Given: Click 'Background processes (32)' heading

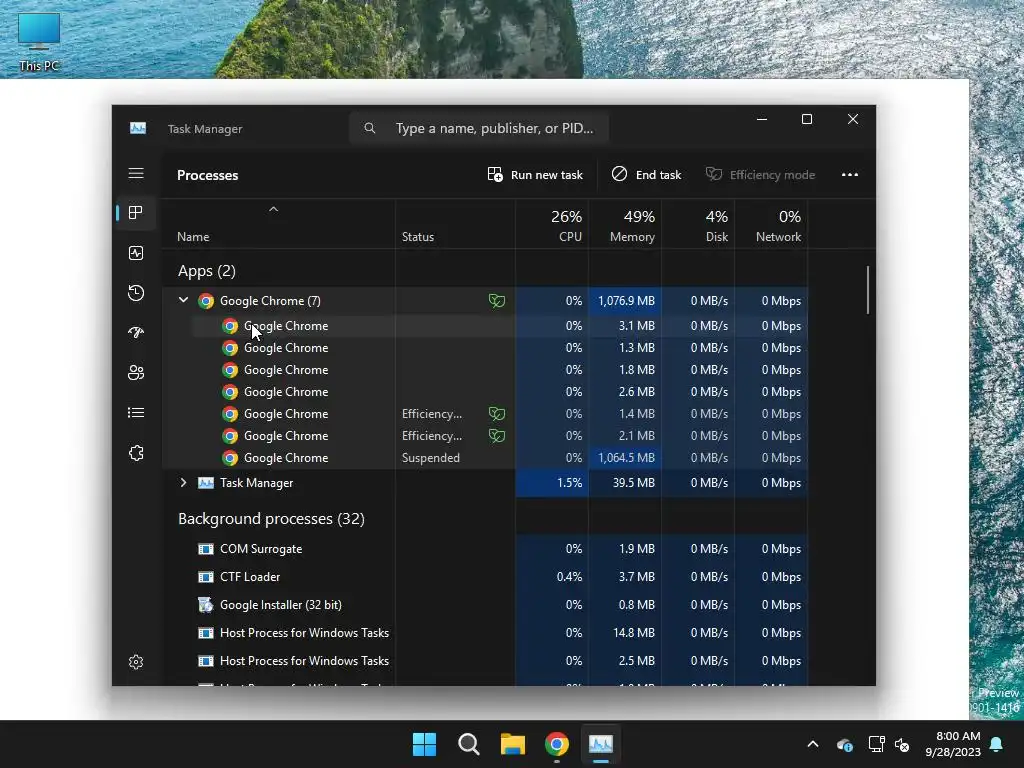Looking at the screenshot, I should 271,519.
